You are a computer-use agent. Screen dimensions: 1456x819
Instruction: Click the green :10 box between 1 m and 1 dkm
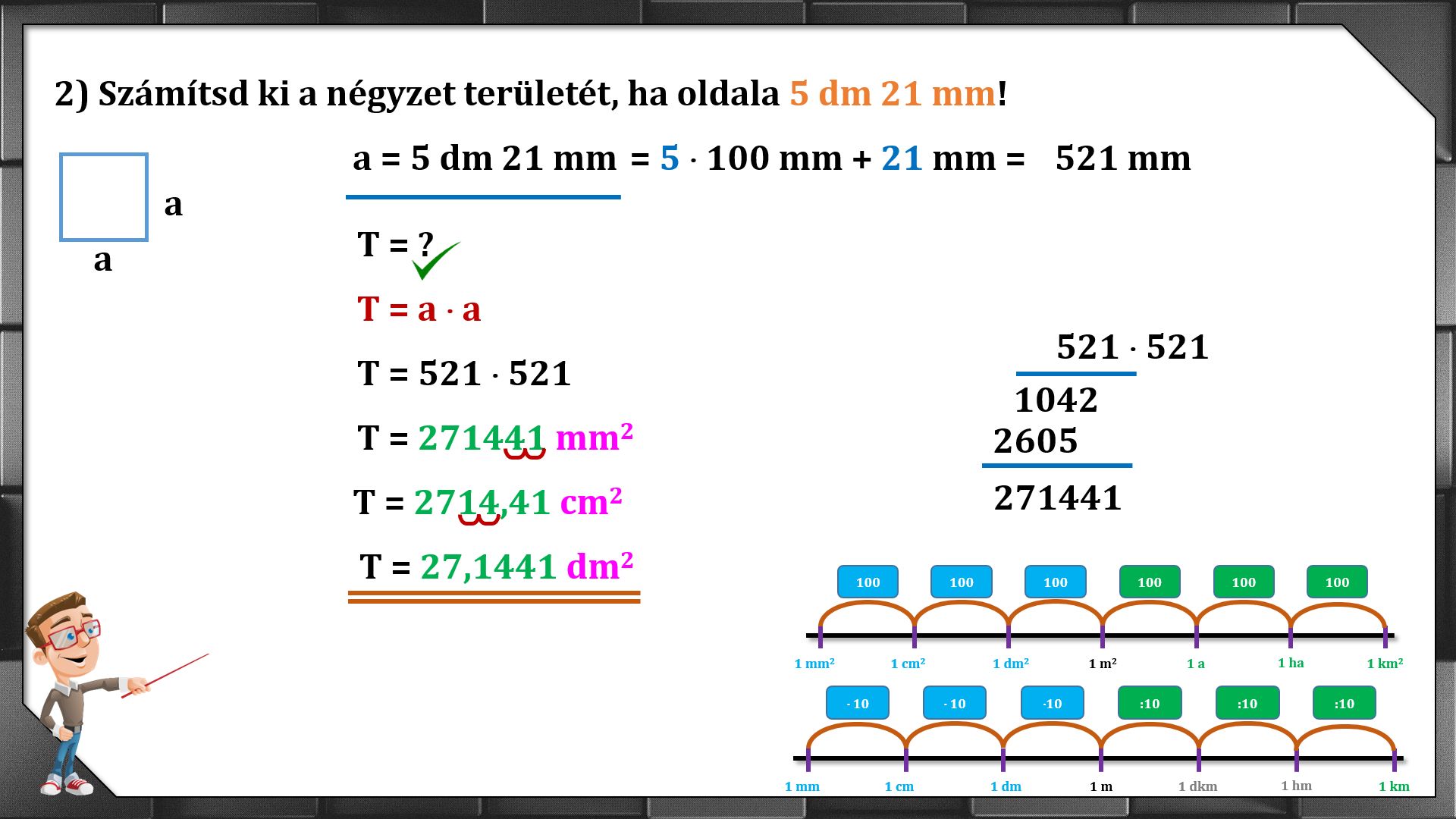point(1149,703)
